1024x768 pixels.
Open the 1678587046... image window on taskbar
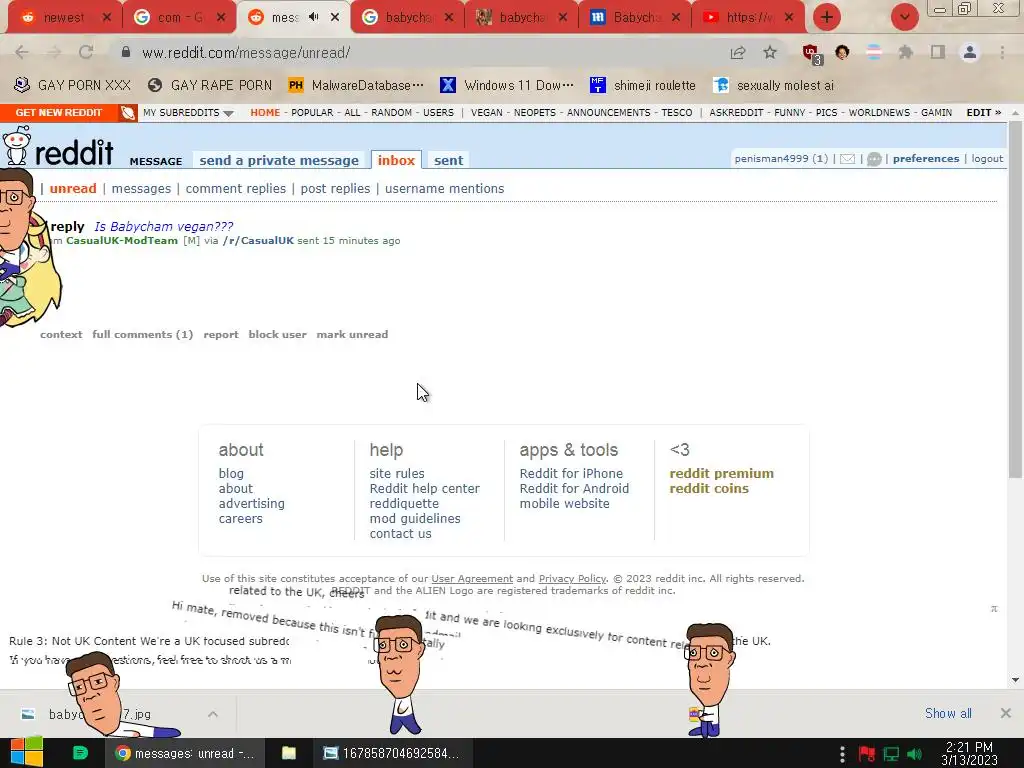point(392,753)
